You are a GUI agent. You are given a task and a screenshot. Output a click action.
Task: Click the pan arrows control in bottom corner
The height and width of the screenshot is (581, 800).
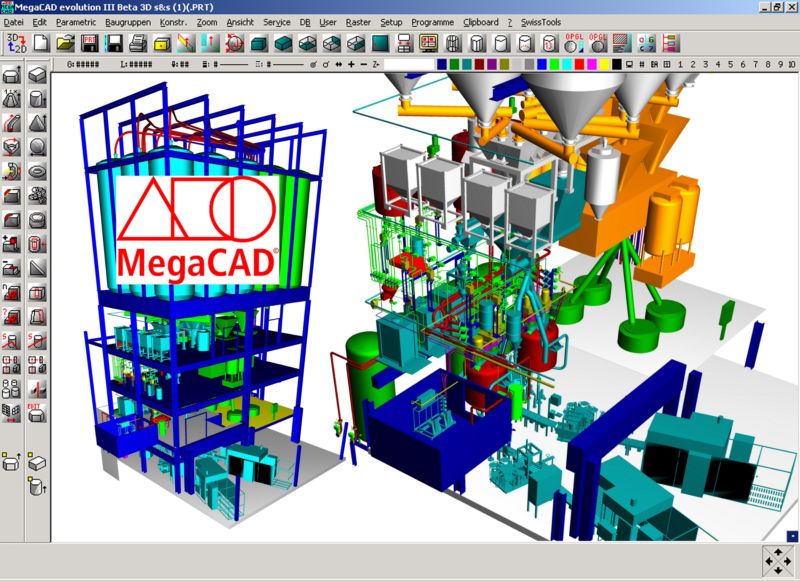pos(777,560)
